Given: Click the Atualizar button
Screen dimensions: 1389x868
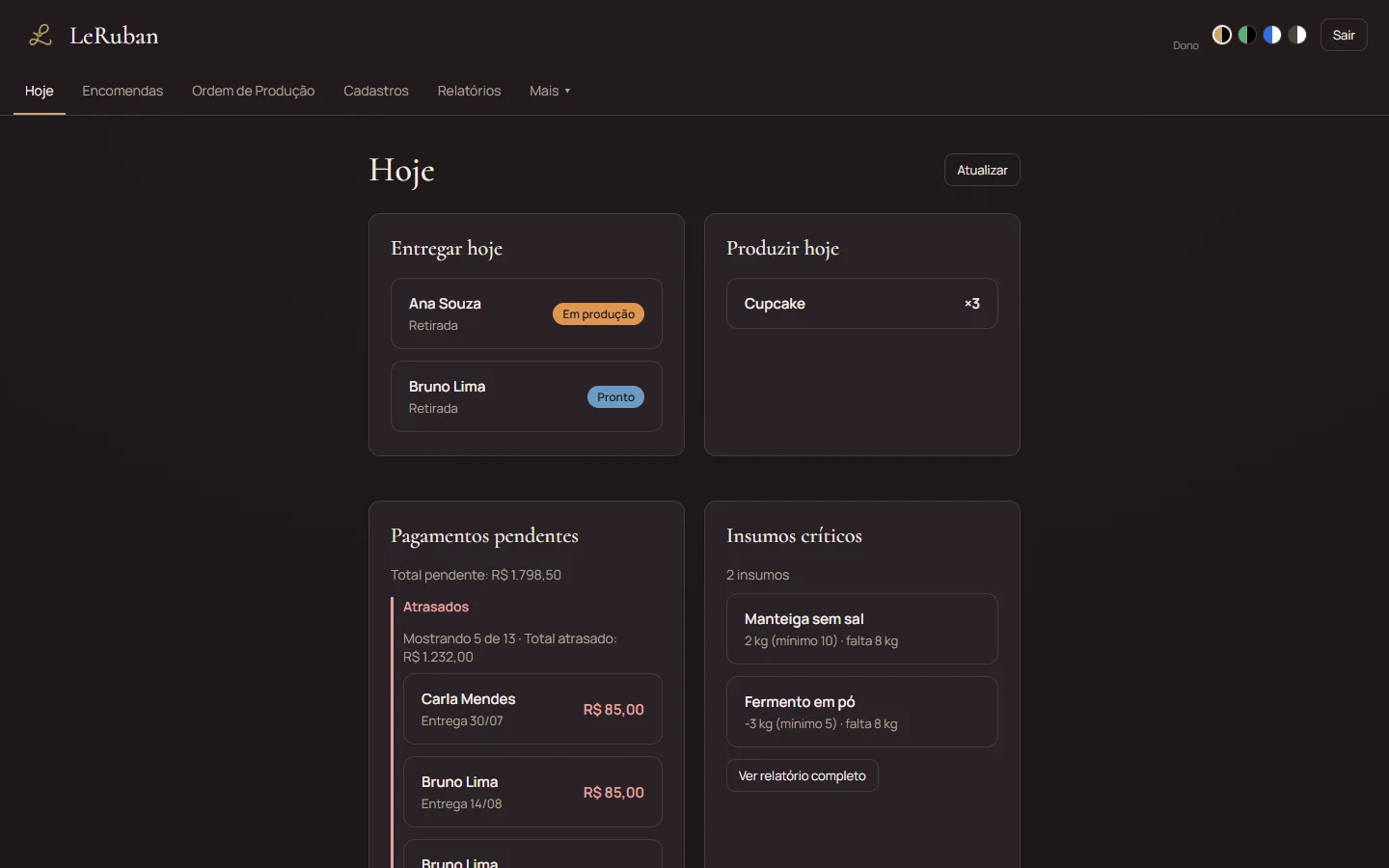Looking at the screenshot, I should pos(982,170).
